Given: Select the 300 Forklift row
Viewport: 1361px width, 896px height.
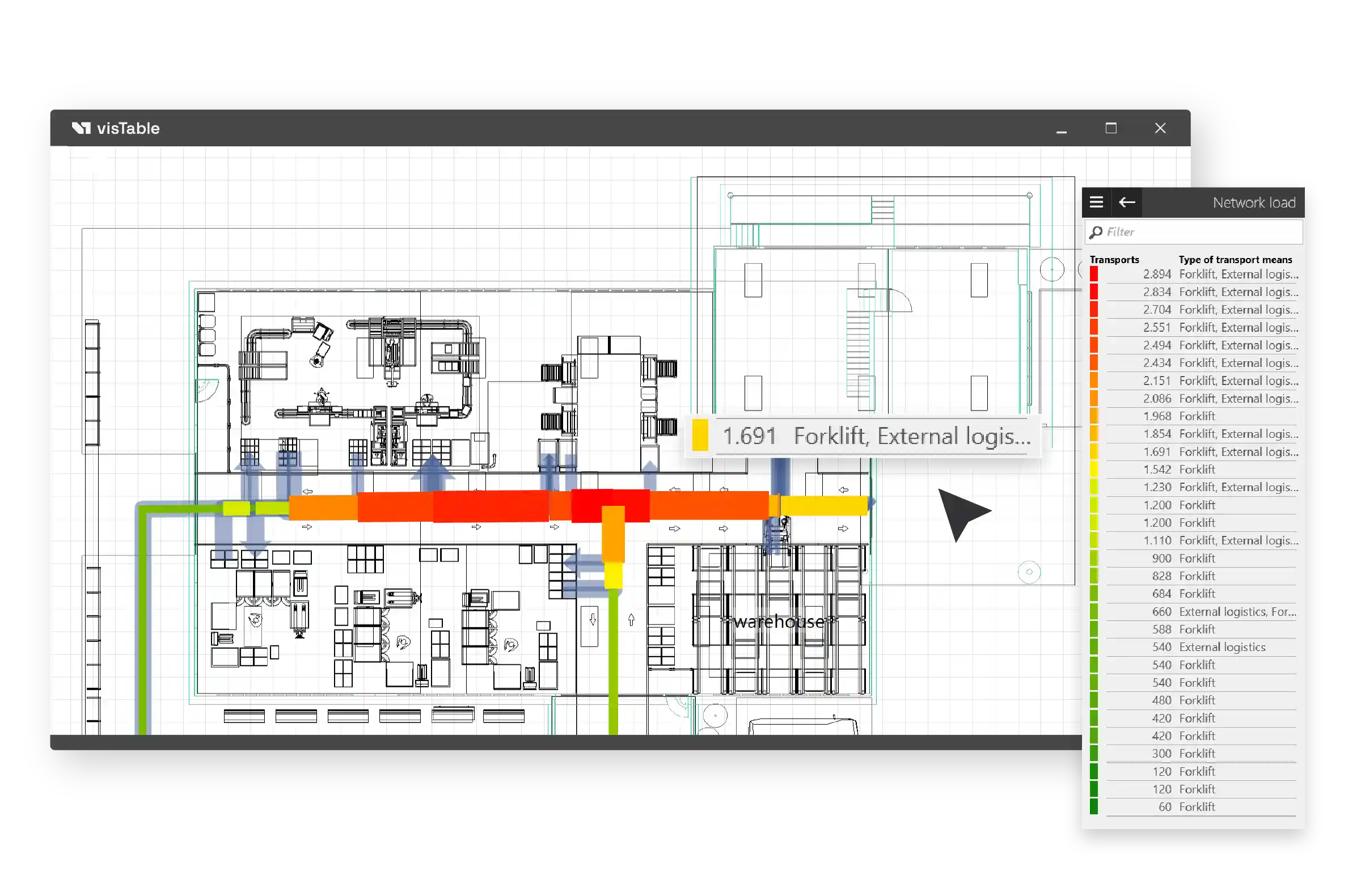Looking at the screenshot, I should (1194, 754).
